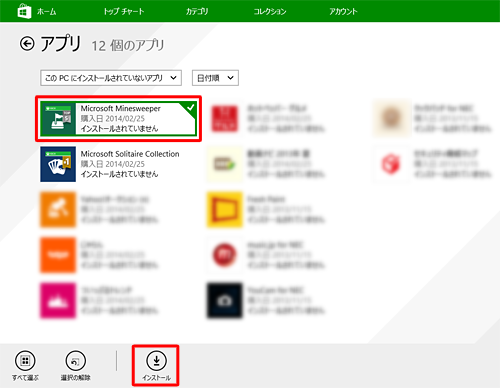The height and width of the screenshot is (388, 500).
Task: Click the dark camera app tile icon
Action: 225,301
